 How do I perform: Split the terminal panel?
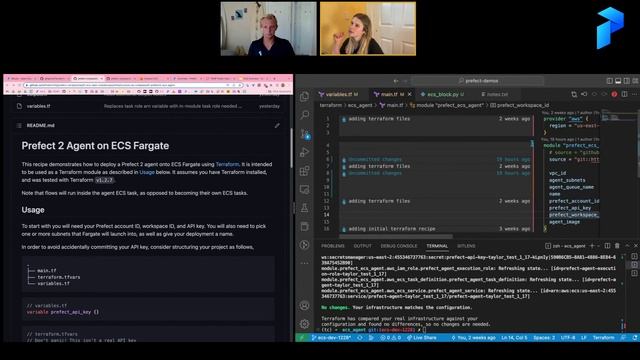click(x=607, y=246)
